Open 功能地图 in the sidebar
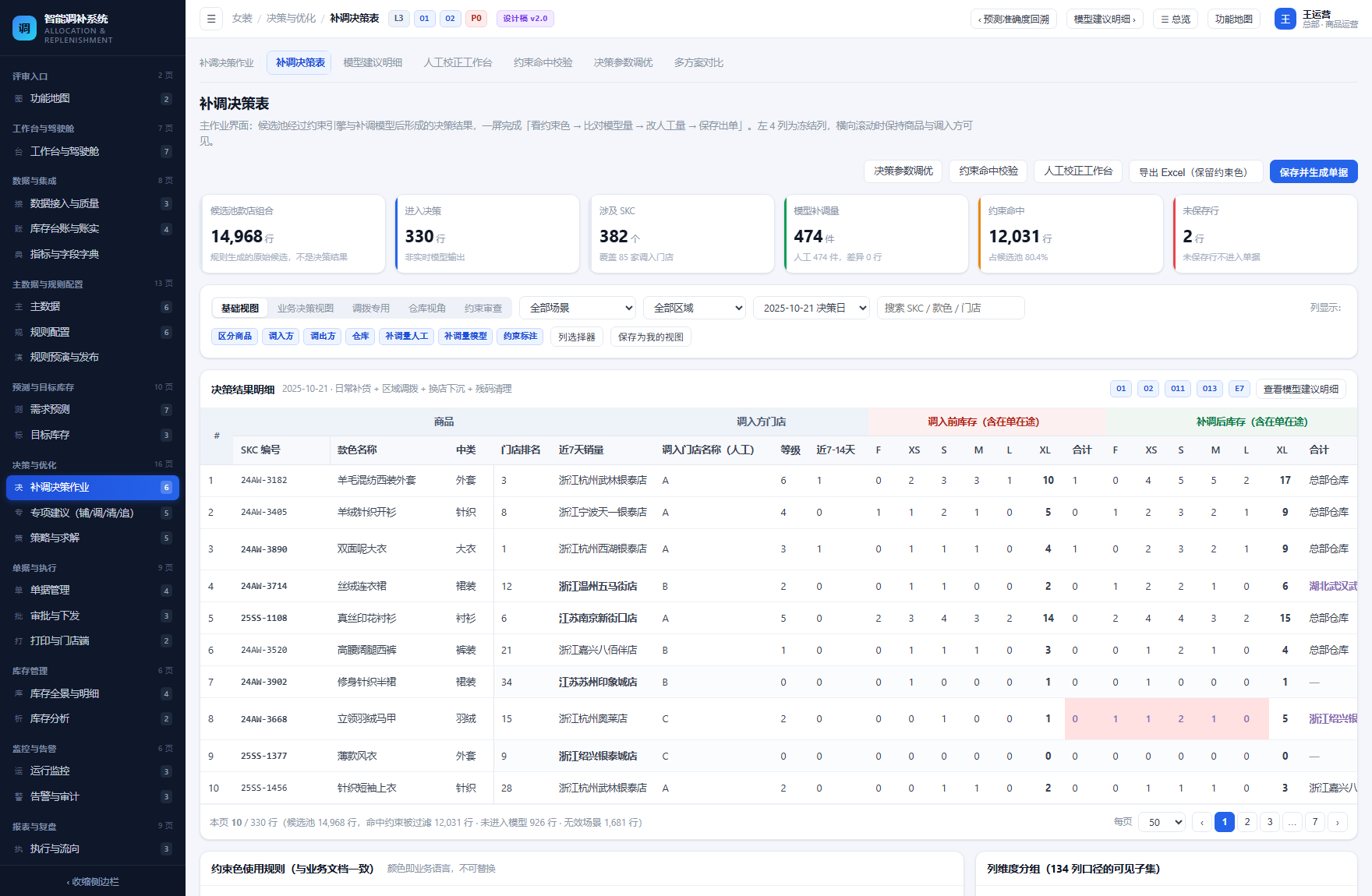Image resolution: width=1372 pixels, height=896 pixels. [93, 99]
